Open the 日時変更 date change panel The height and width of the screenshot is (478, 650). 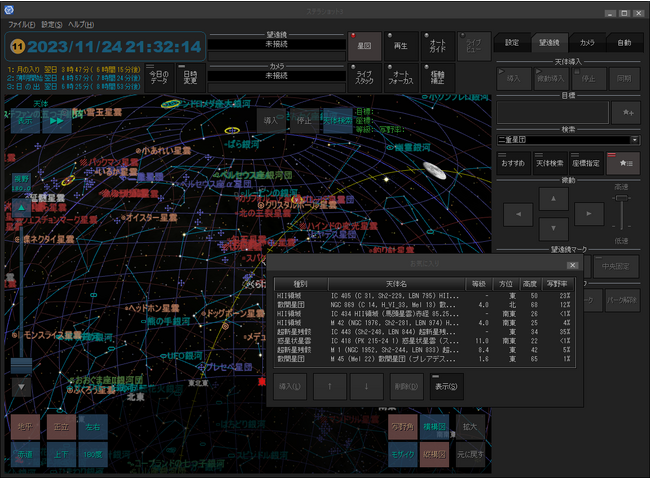pyautogui.click(x=190, y=78)
